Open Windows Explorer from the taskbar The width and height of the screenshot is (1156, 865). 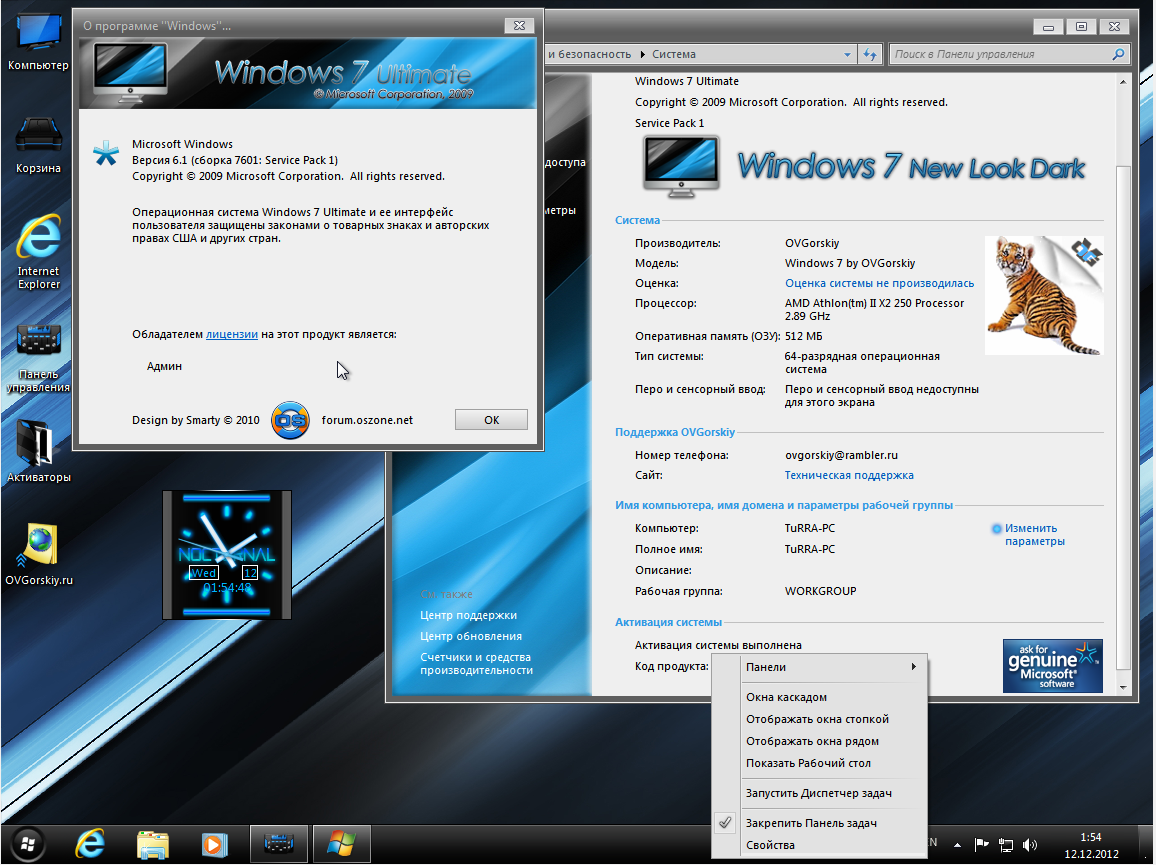point(153,845)
